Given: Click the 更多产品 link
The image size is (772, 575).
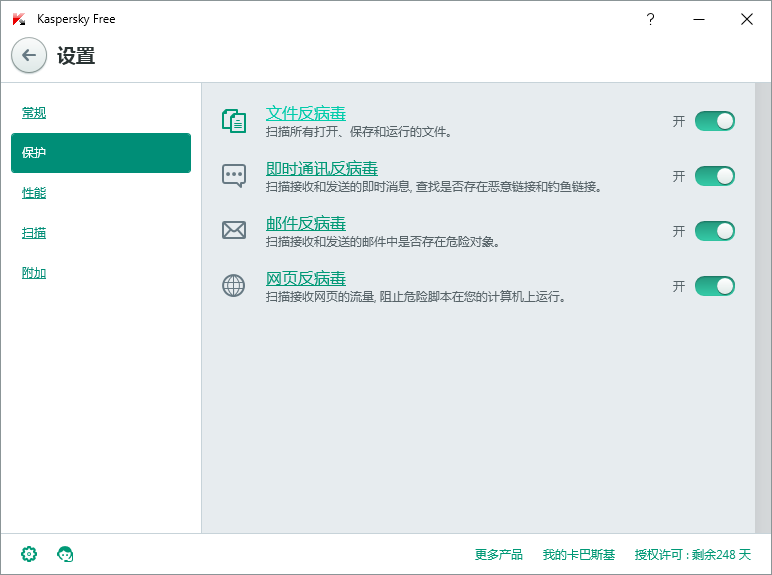Looking at the screenshot, I should coord(499,555).
